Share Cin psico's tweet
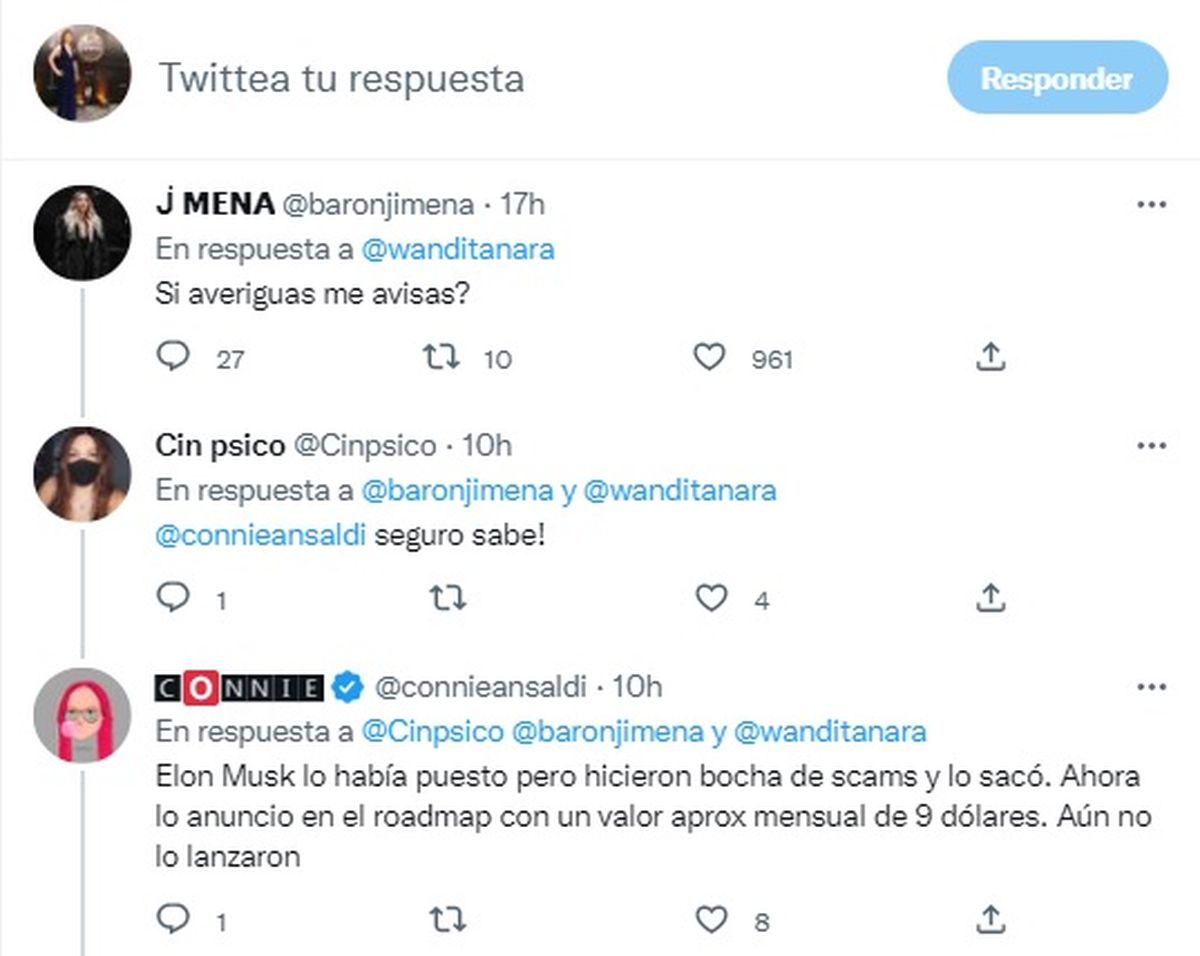This screenshot has height=956, width=1200. (x=989, y=598)
